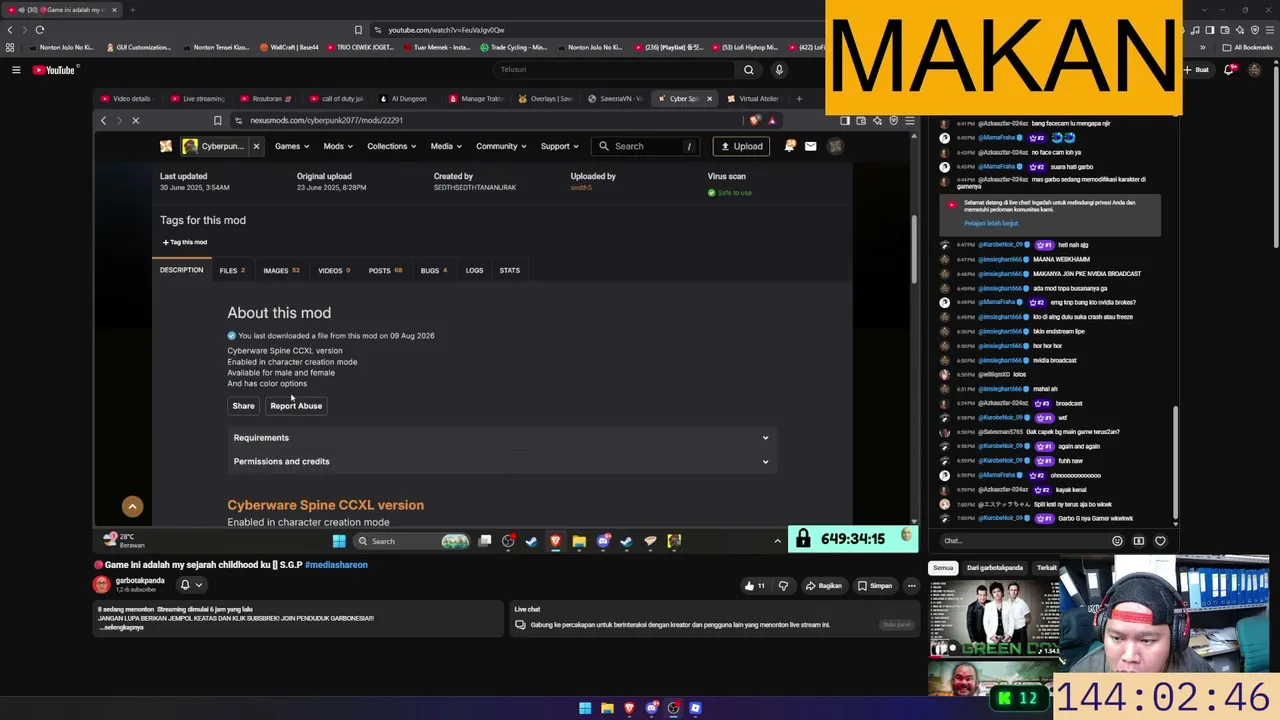The height and width of the screenshot is (720, 1280).
Task: Click the Bagikan share button
Action: (824, 586)
